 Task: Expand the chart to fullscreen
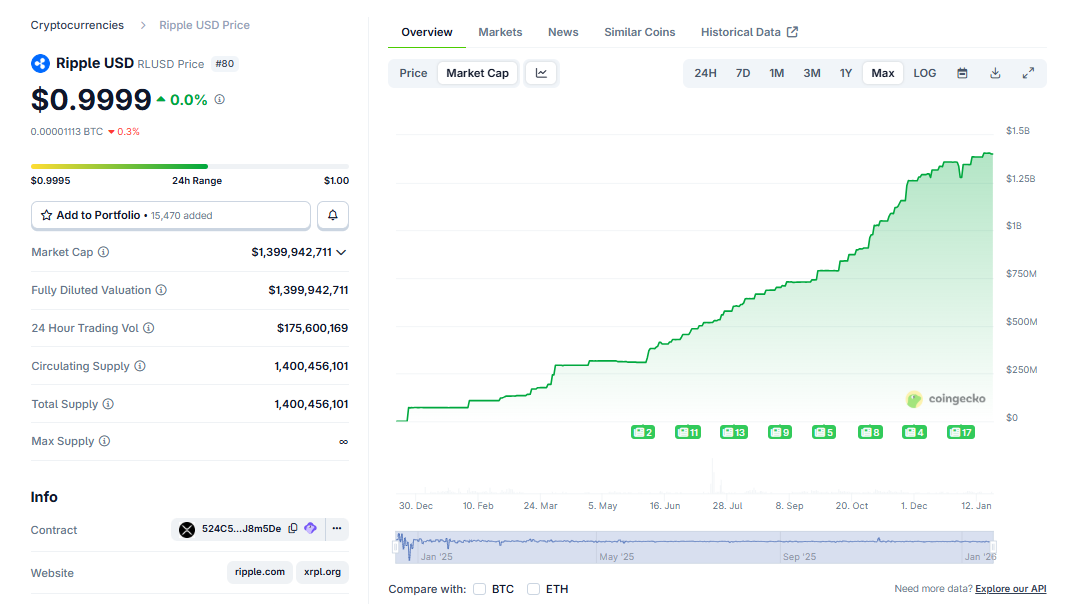tap(1028, 73)
